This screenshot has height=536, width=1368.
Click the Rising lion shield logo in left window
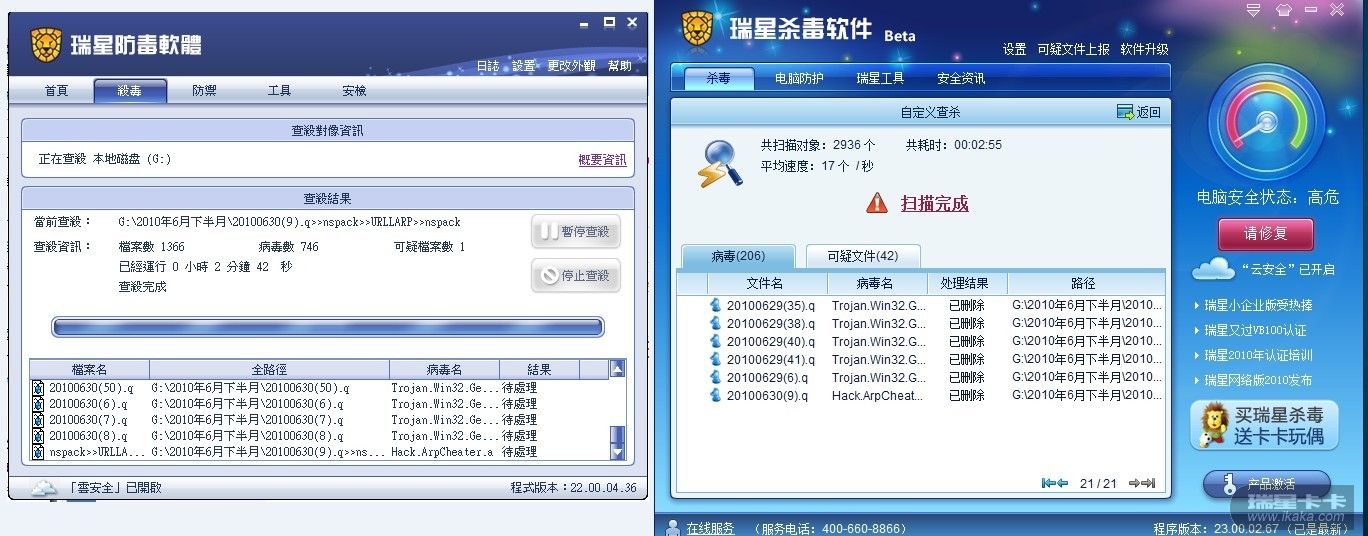pyautogui.click(x=46, y=45)
